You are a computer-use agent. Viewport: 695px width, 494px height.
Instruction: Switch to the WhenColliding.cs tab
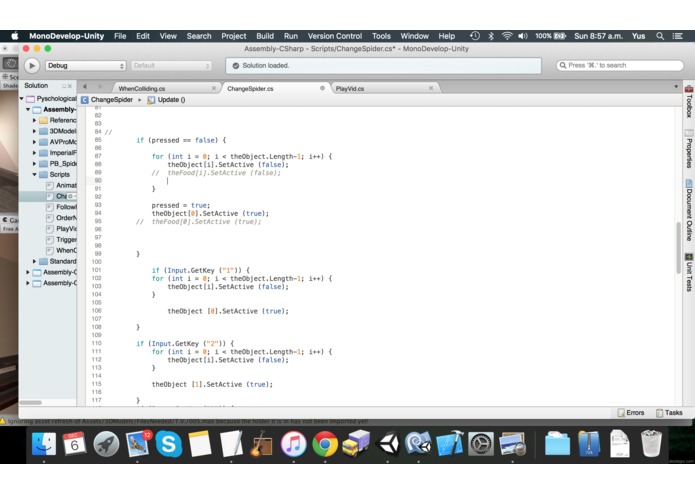click(142, 89)
